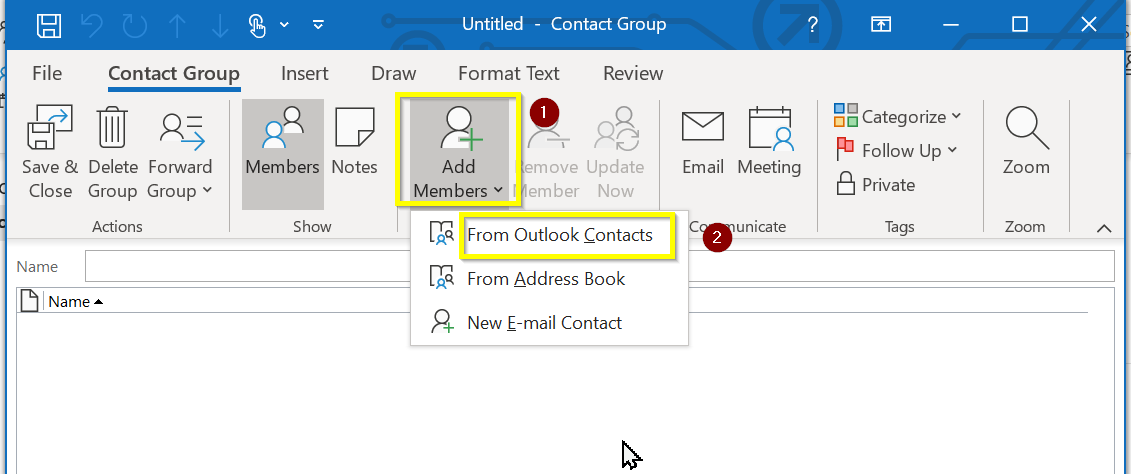Image resolution: width=1131 pixels, height=474 pixels.
Task: Open the Format Text tab
Action: tap(509, 74)
